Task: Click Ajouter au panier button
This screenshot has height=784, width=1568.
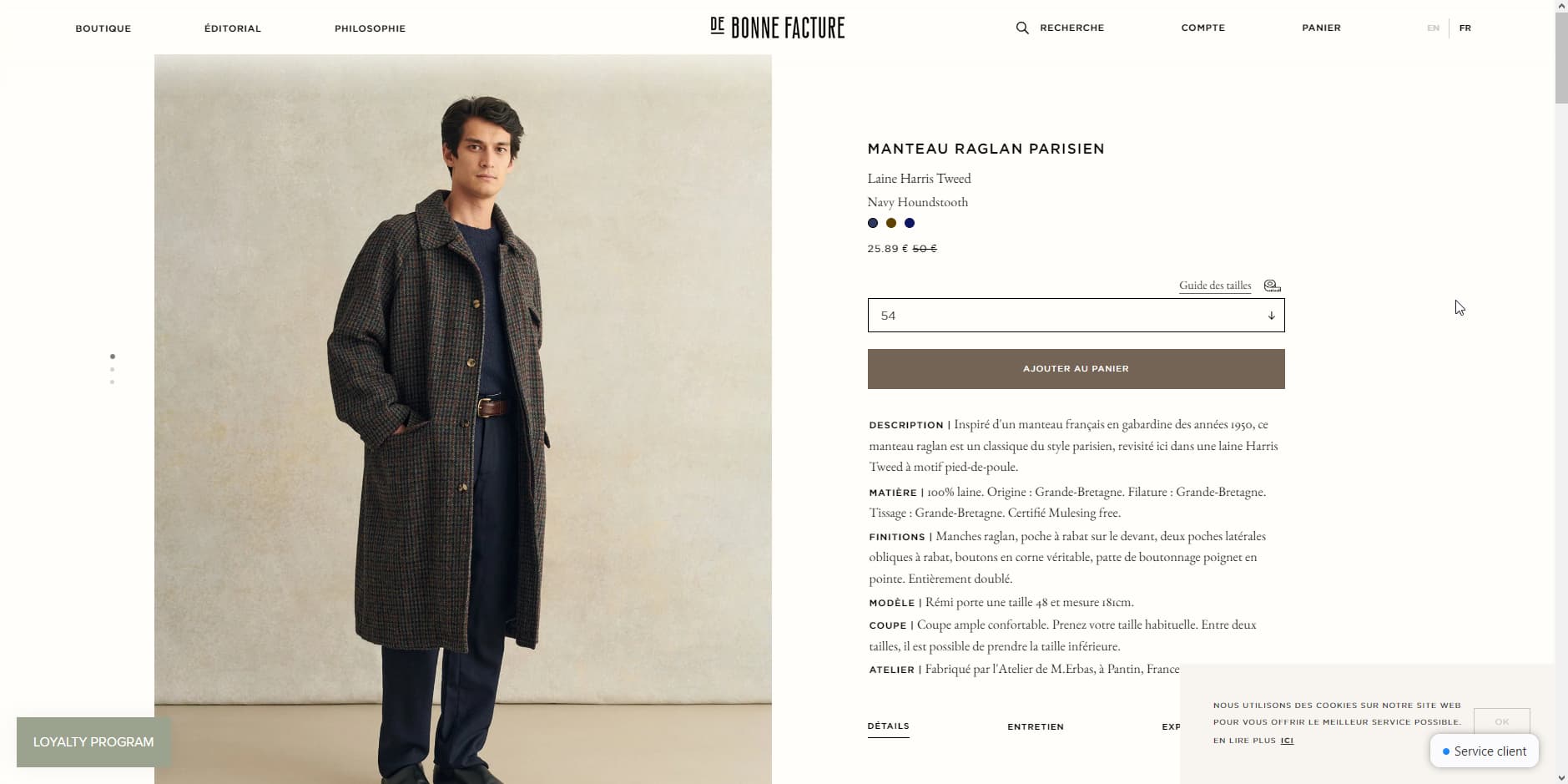Action: click(x=1076, y=369)
